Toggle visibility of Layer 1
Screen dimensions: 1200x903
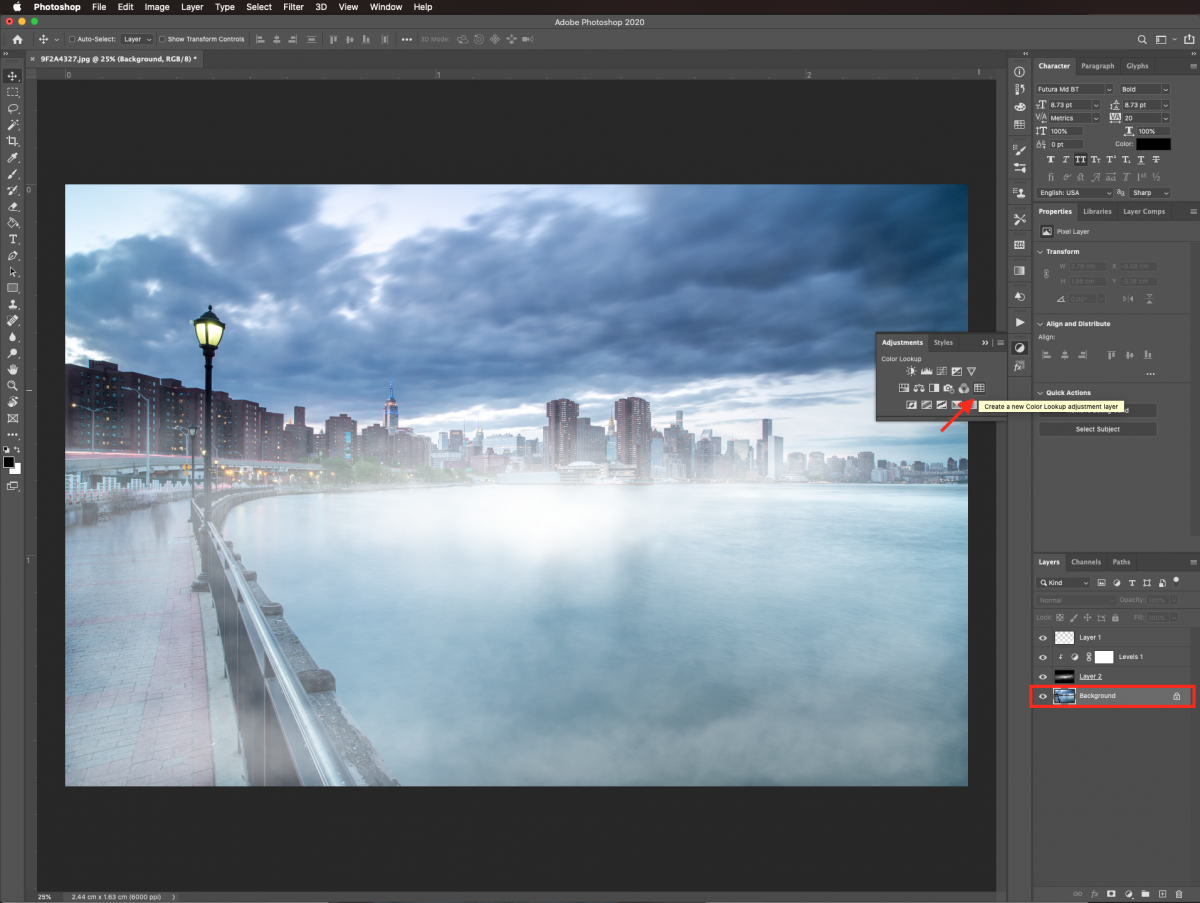(x=1043, y=637)
